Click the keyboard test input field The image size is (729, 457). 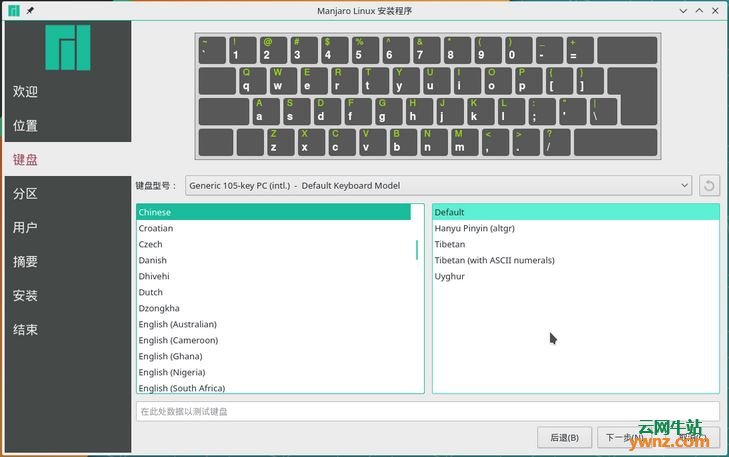(428, 411)
